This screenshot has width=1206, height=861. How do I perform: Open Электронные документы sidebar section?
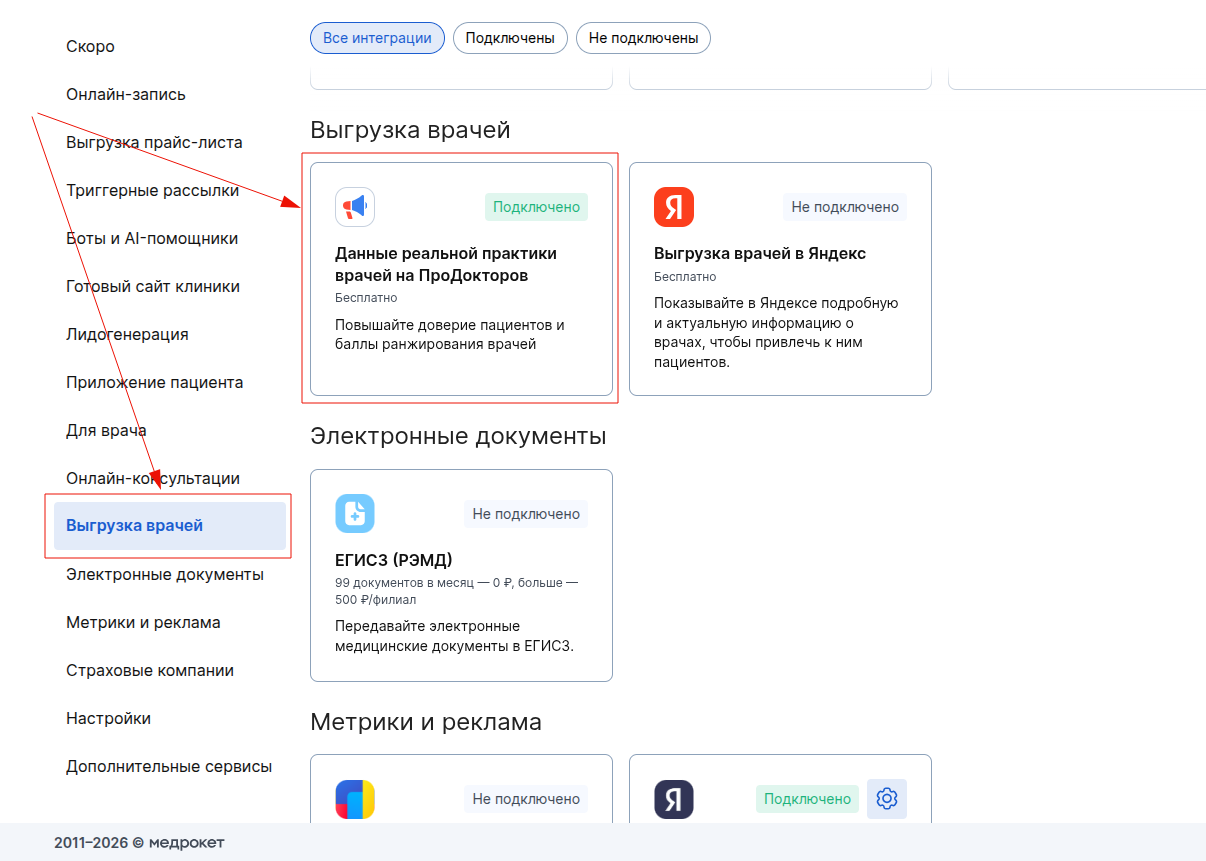(165, 575)
